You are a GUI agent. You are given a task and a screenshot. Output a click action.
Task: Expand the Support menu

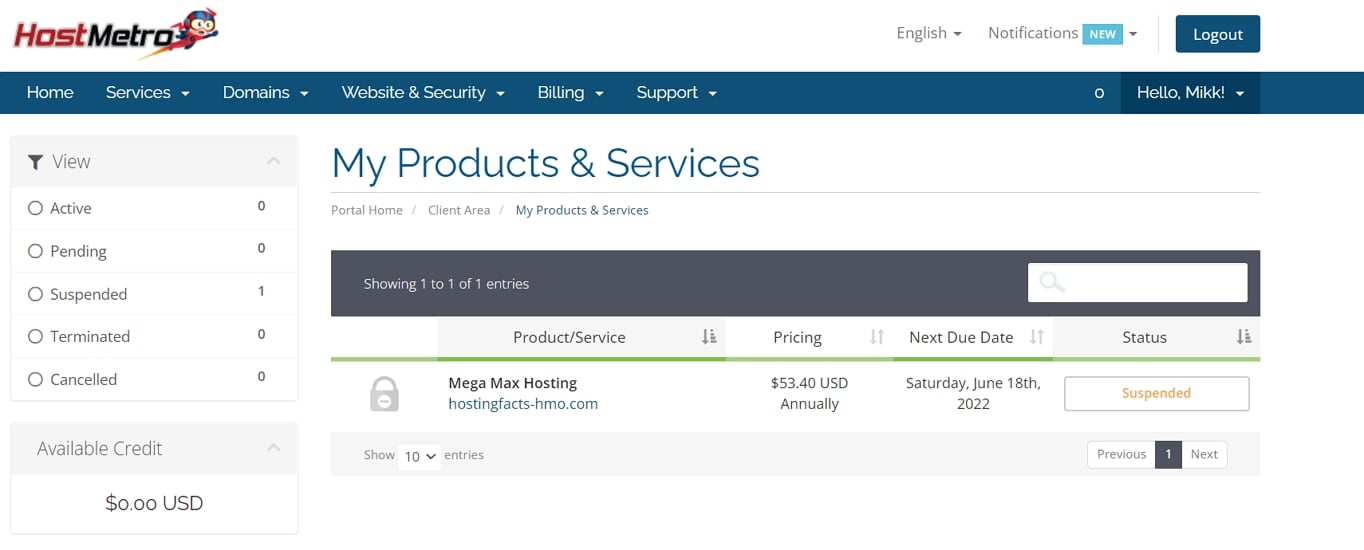point(677,92)
